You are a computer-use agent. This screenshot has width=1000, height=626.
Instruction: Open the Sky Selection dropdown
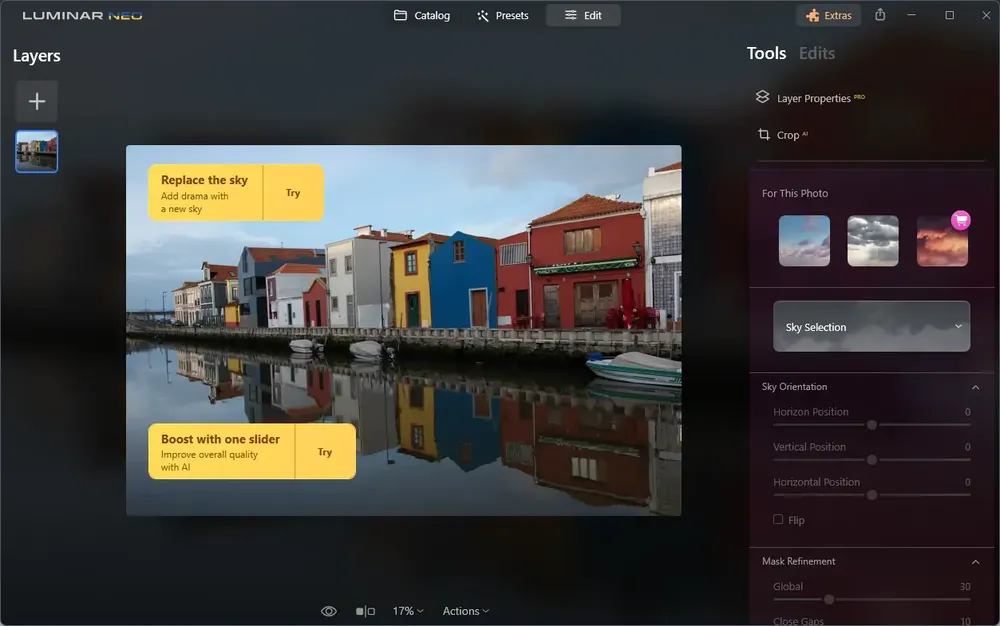(871, 326)
